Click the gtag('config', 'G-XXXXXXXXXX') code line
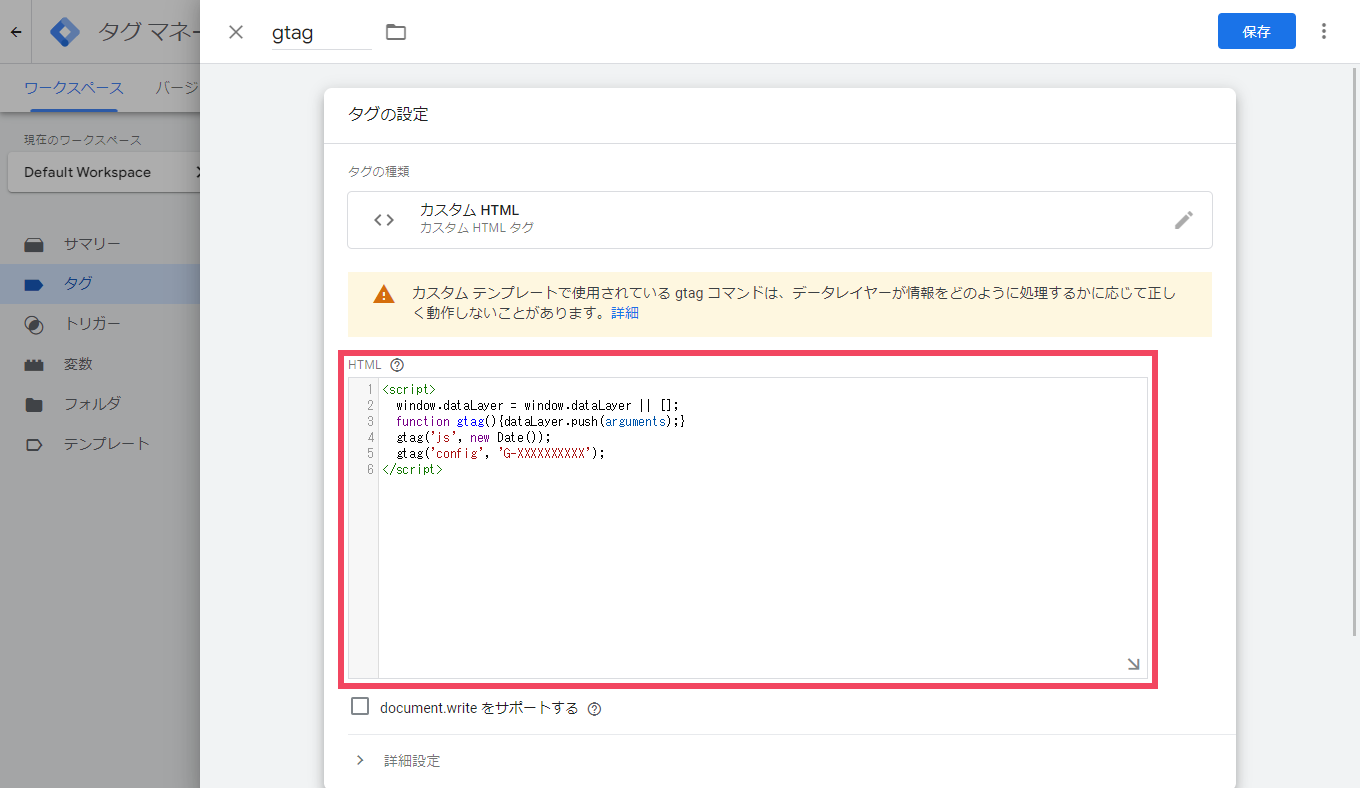This screenshot has height=788, width=1360. tap(501, 453)
